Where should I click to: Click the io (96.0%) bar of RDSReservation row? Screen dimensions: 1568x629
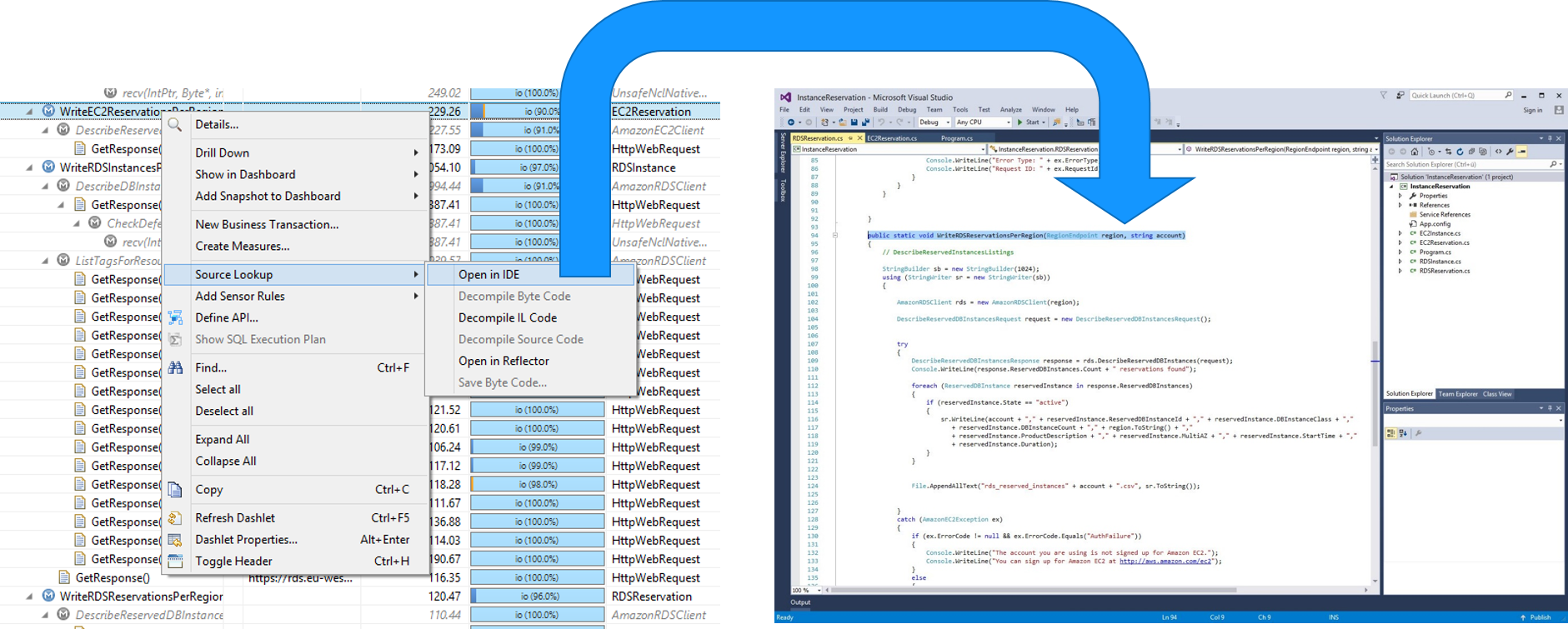click(537, 597)
